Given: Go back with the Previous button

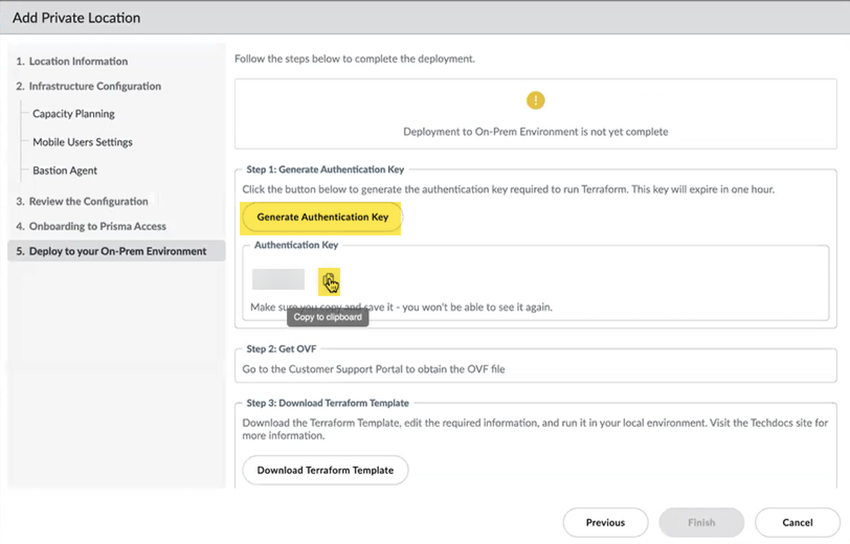Looking at the screenshot, I should tap(605, 522).
